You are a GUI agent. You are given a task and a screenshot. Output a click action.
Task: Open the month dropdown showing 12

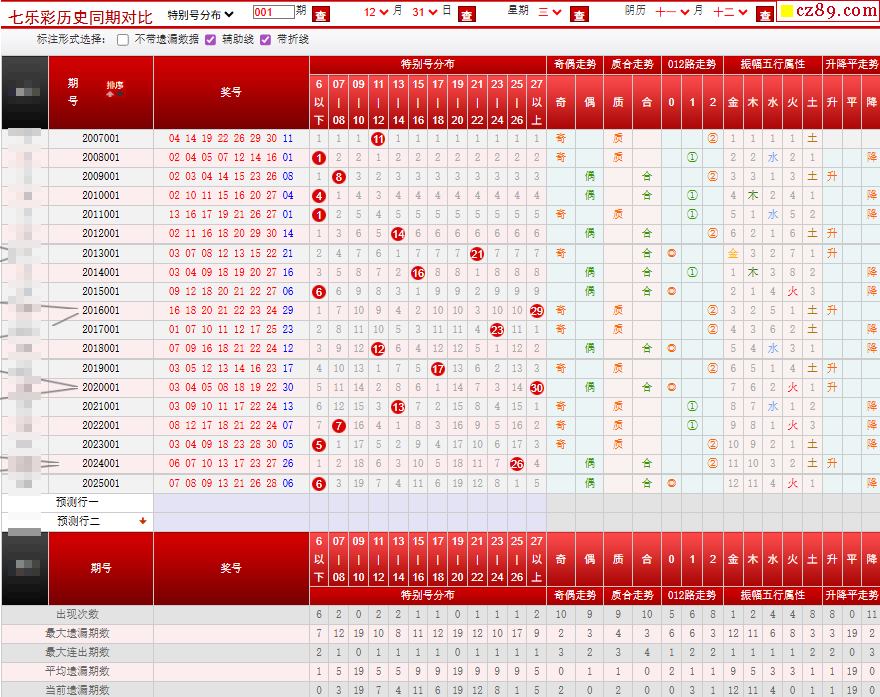(x=375, y=12)
